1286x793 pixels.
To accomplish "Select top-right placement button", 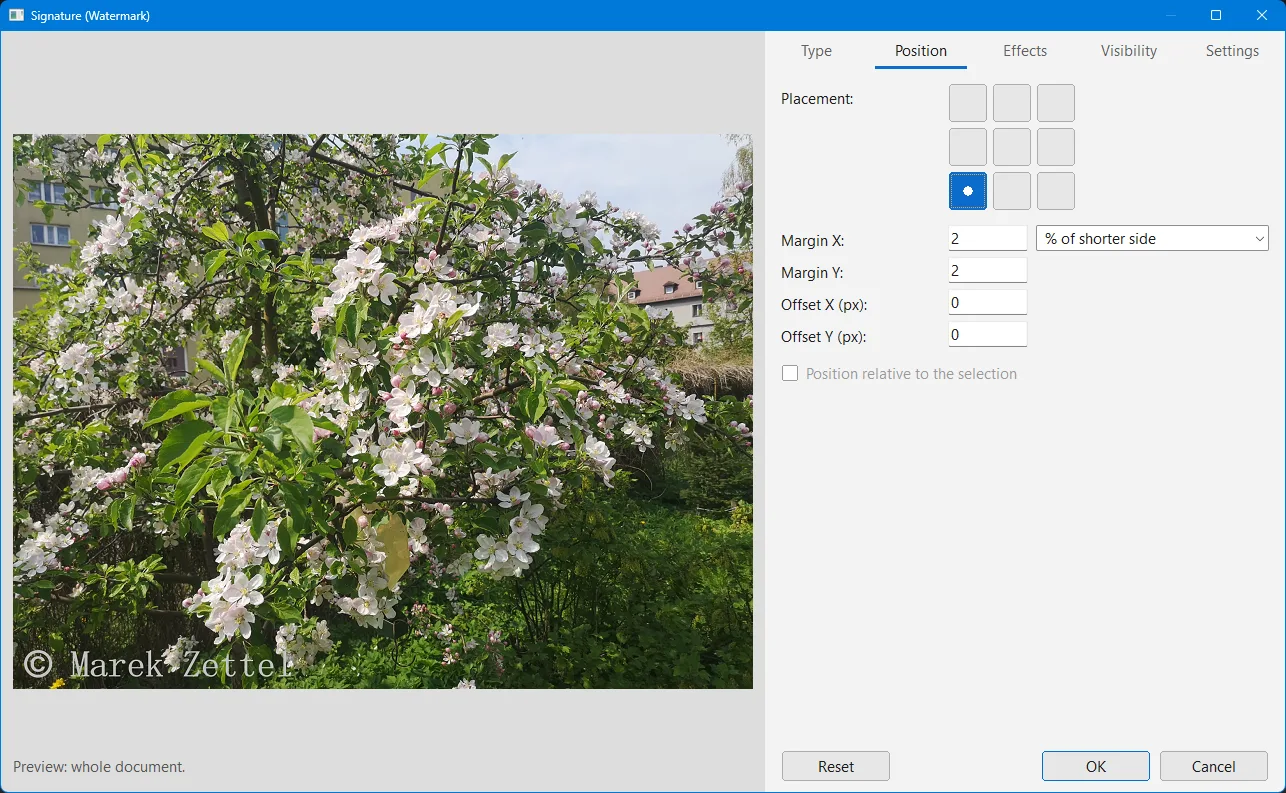I will click(1056, 103).
